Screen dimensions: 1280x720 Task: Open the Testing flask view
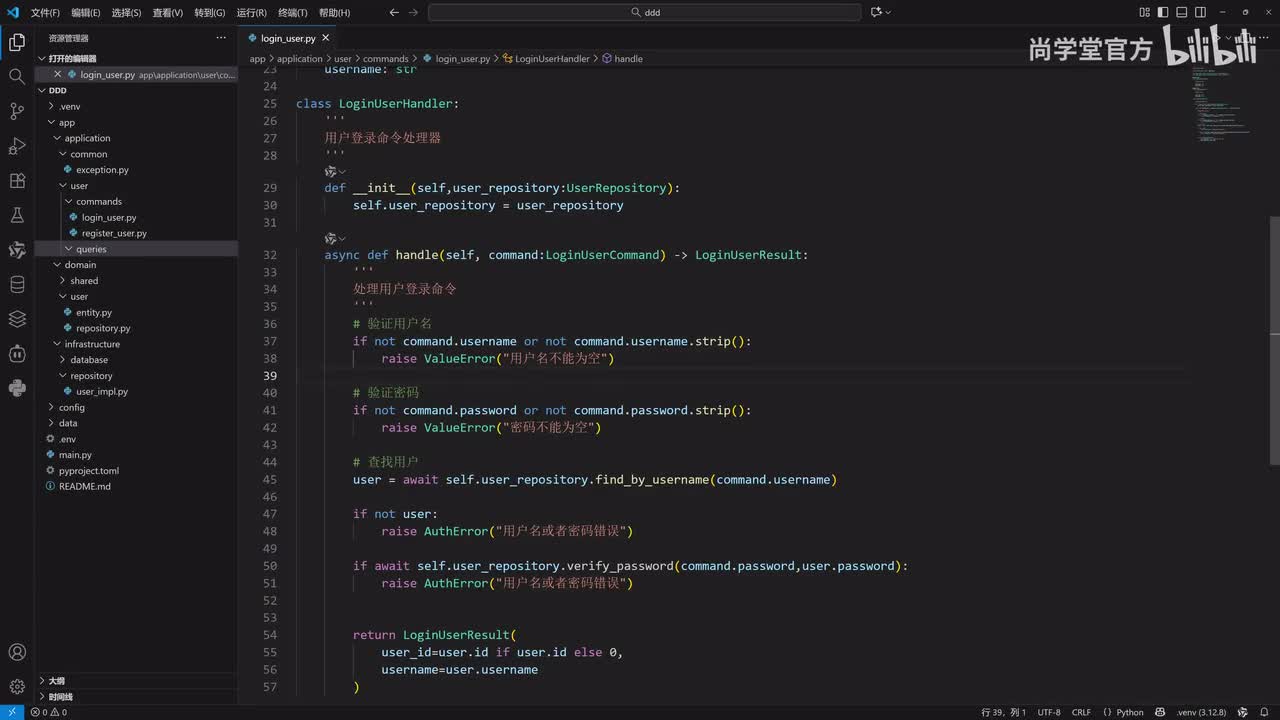(x=17, y=215)
